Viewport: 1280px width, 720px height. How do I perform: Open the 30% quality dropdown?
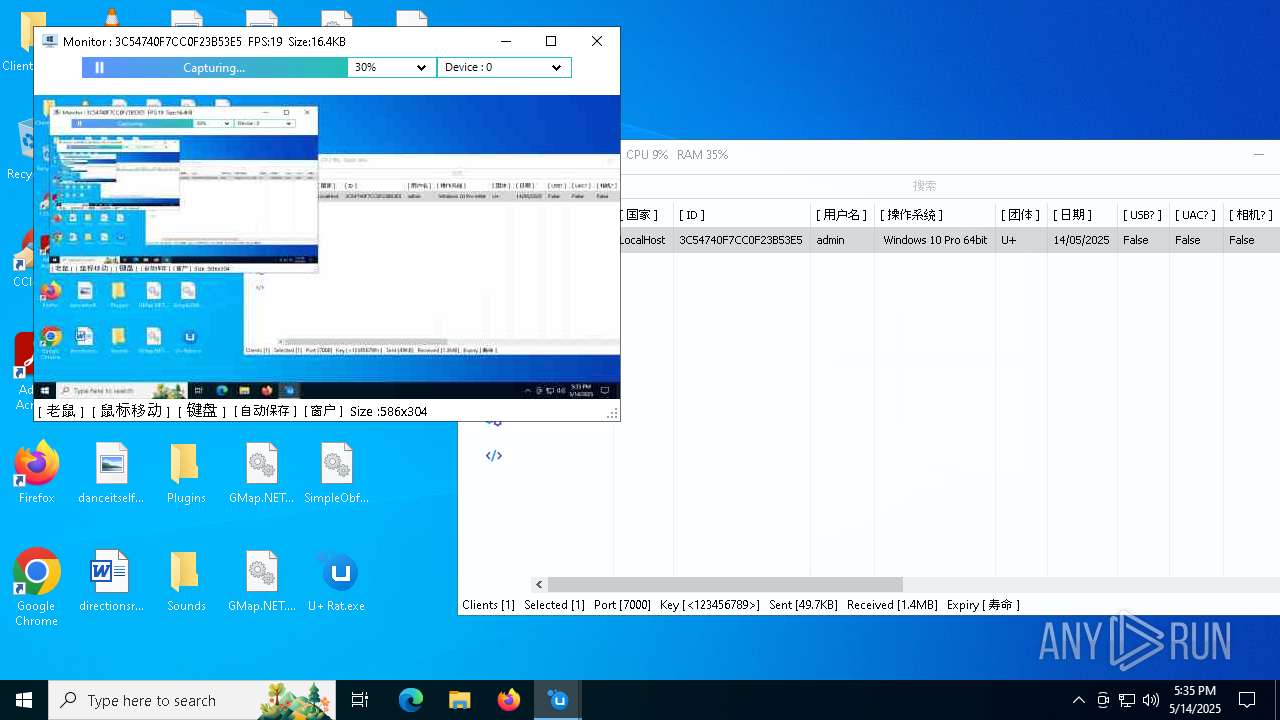[392, 68]
